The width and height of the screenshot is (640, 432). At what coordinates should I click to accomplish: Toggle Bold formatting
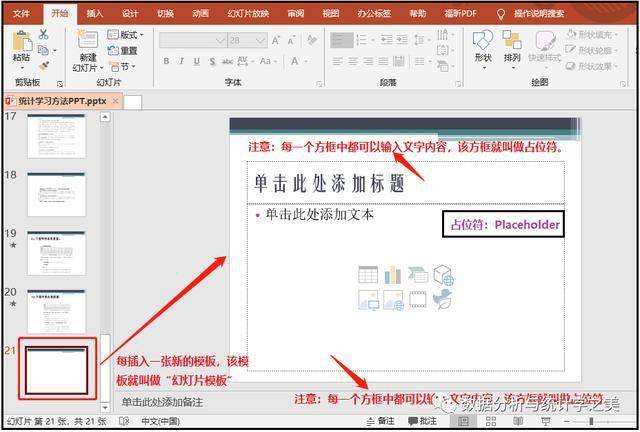click(x=166, y=61)
